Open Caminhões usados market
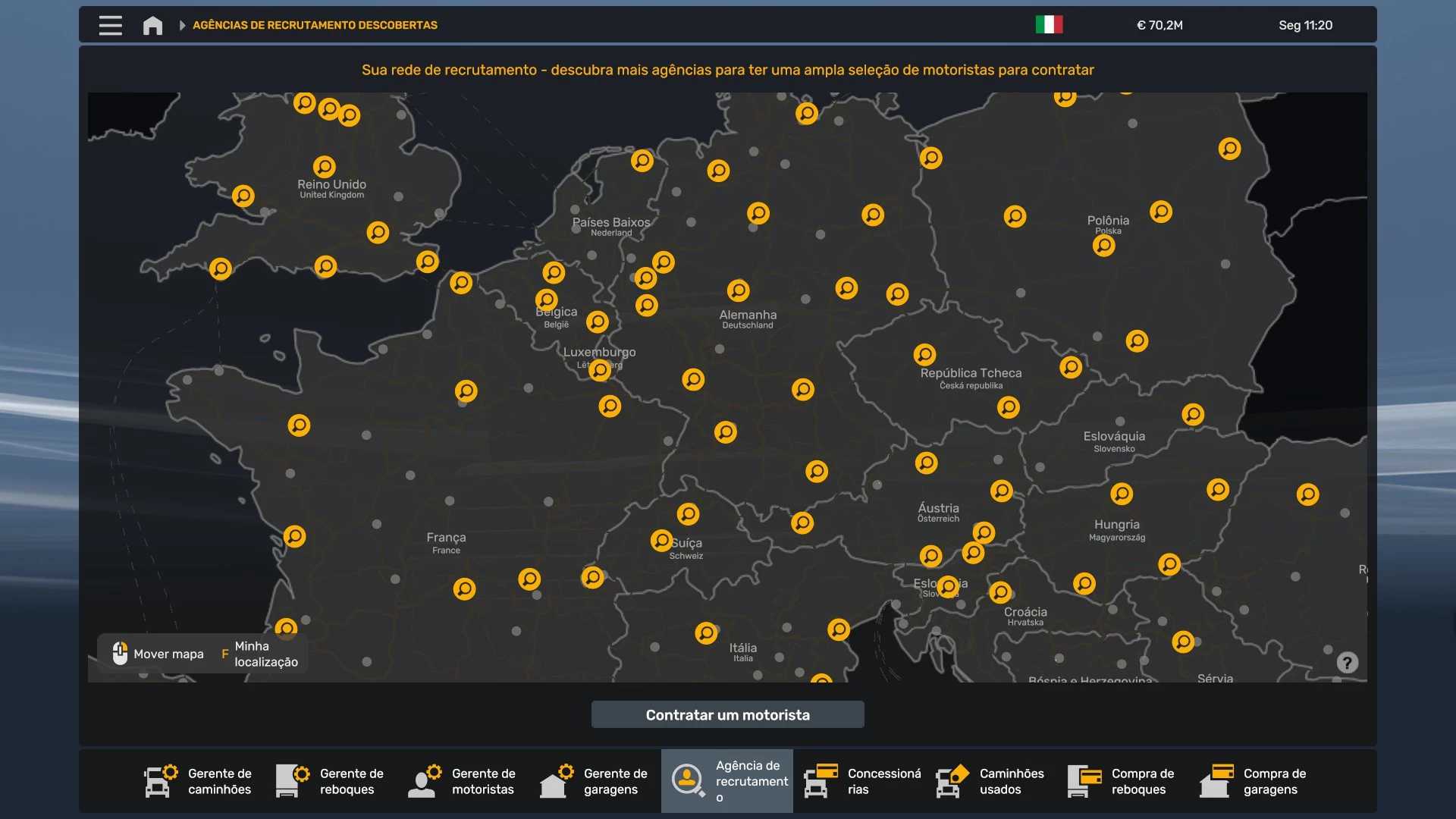Image resolution: width=1456 pixels, height=819 pixels. point(991,781)
